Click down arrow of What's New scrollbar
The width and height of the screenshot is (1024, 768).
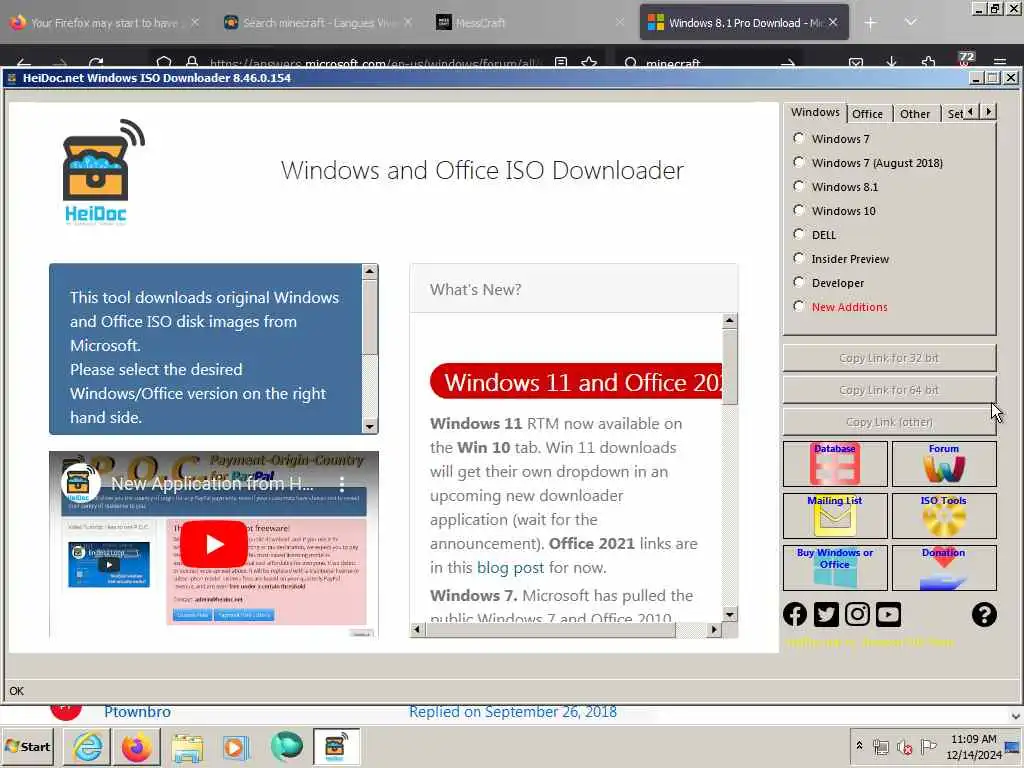click(x=729, y=615)
